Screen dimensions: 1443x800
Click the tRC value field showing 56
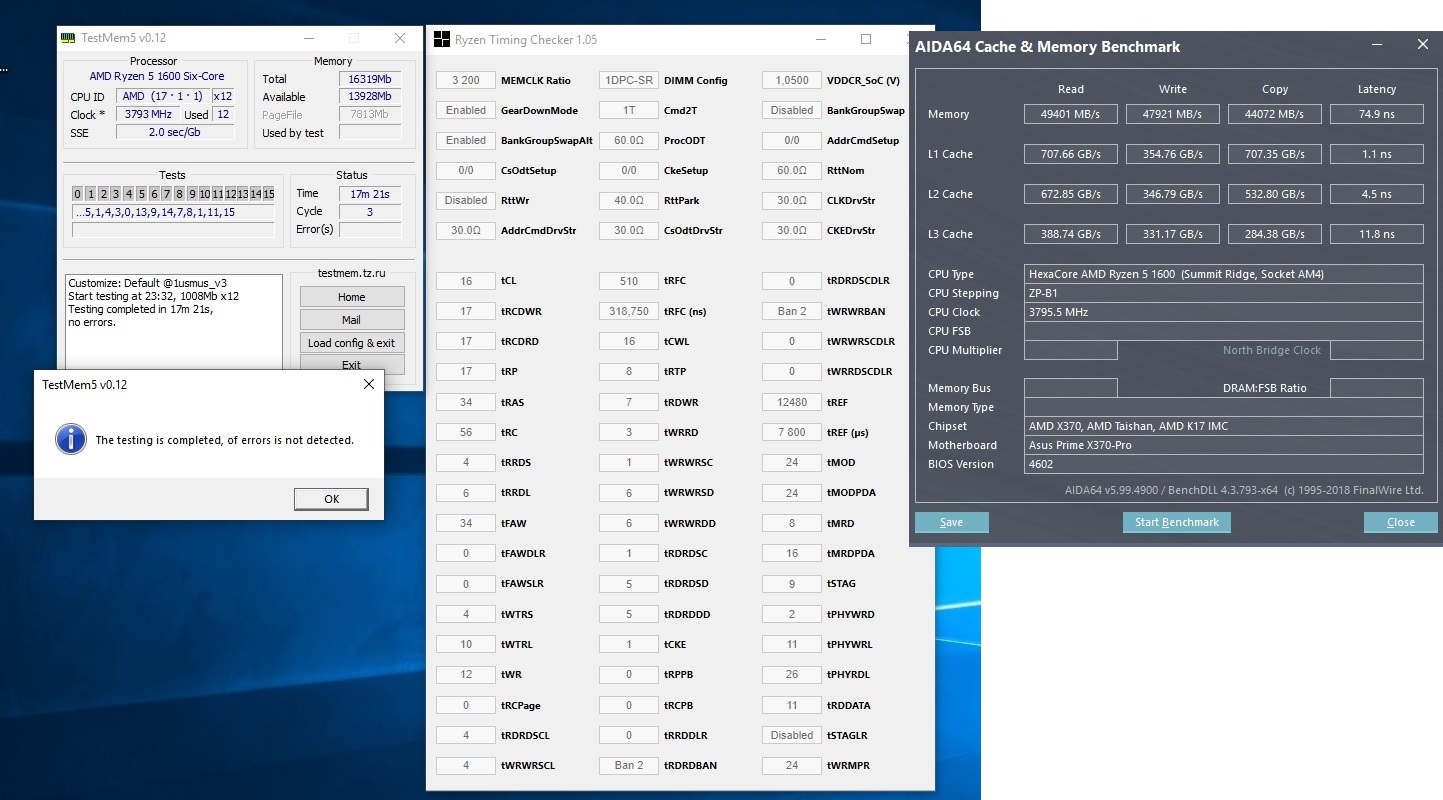pos(466,432)
